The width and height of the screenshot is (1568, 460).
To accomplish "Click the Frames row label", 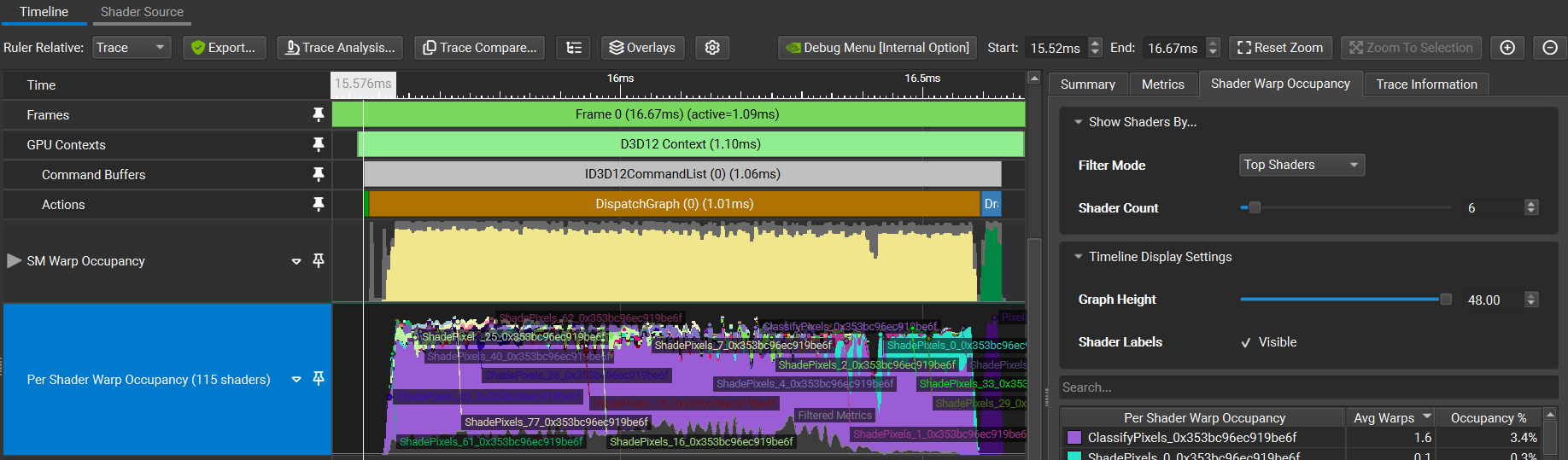I will pos(48,115).
